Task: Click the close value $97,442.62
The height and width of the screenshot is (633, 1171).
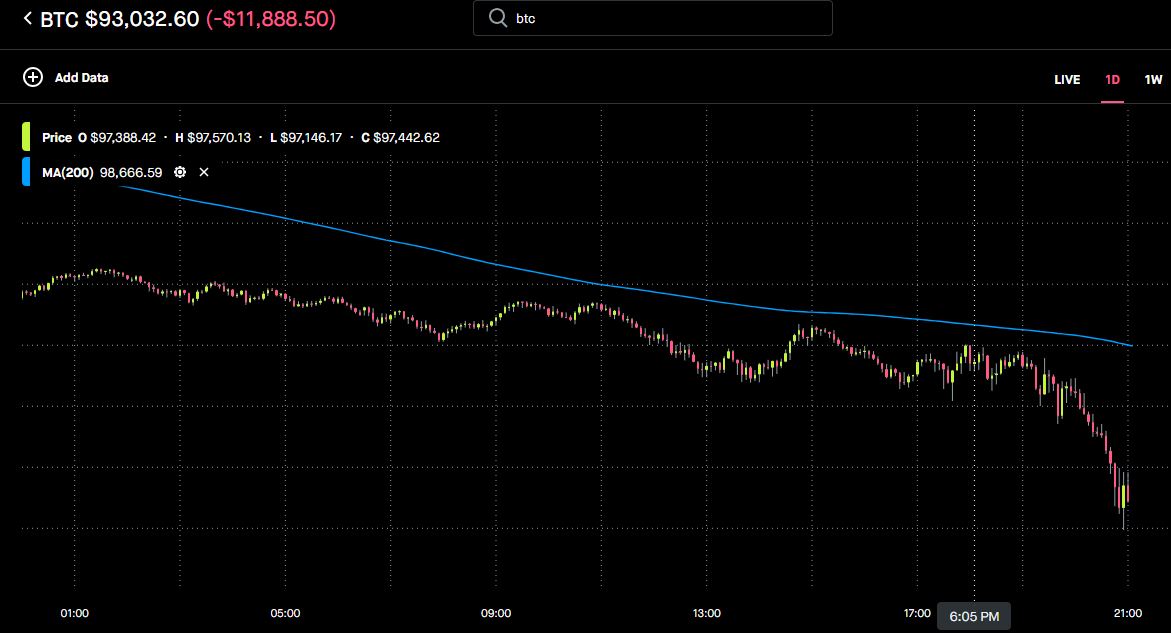Action: 406,137
